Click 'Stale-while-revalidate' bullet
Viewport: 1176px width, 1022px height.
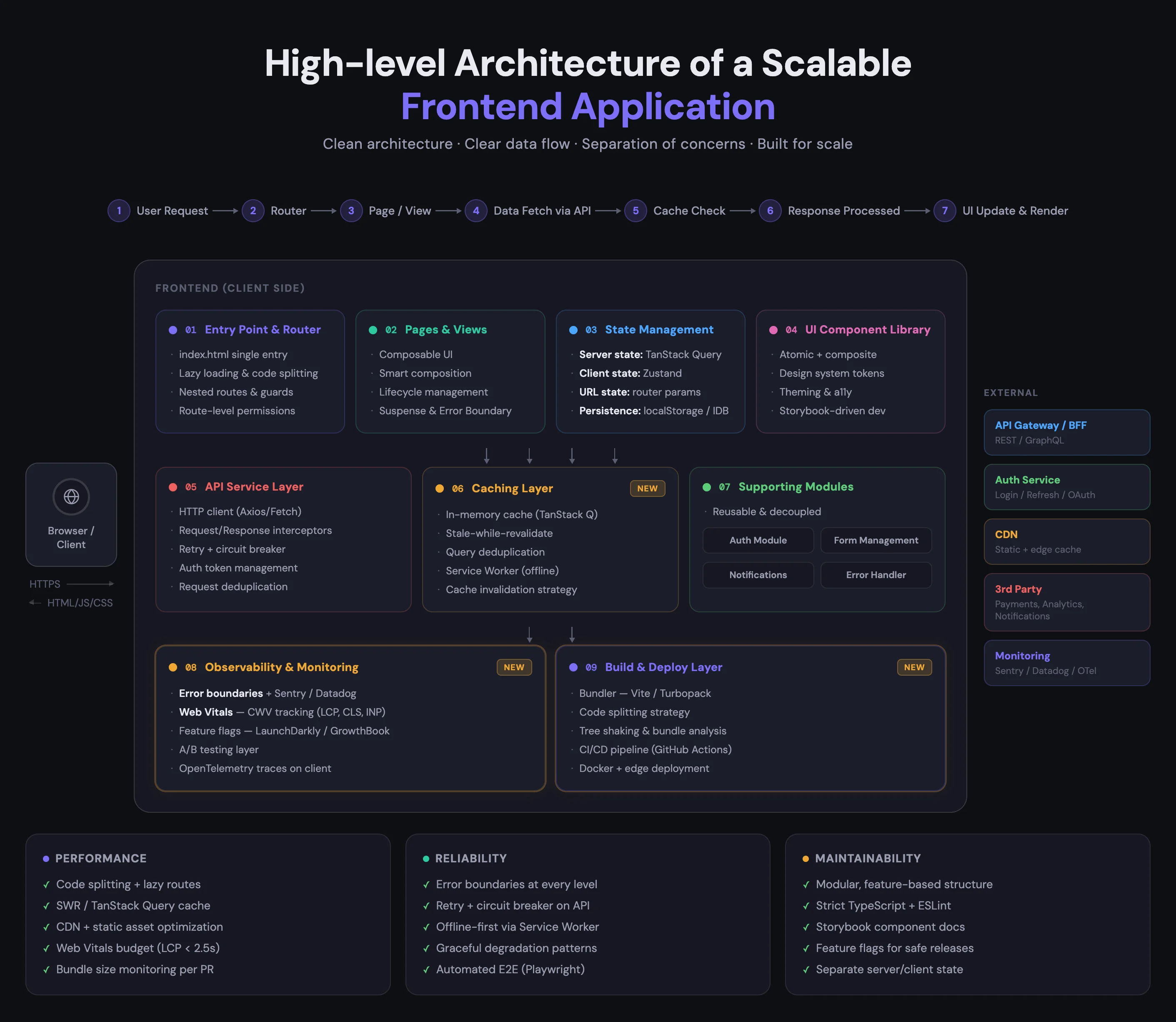click(499, 533)
